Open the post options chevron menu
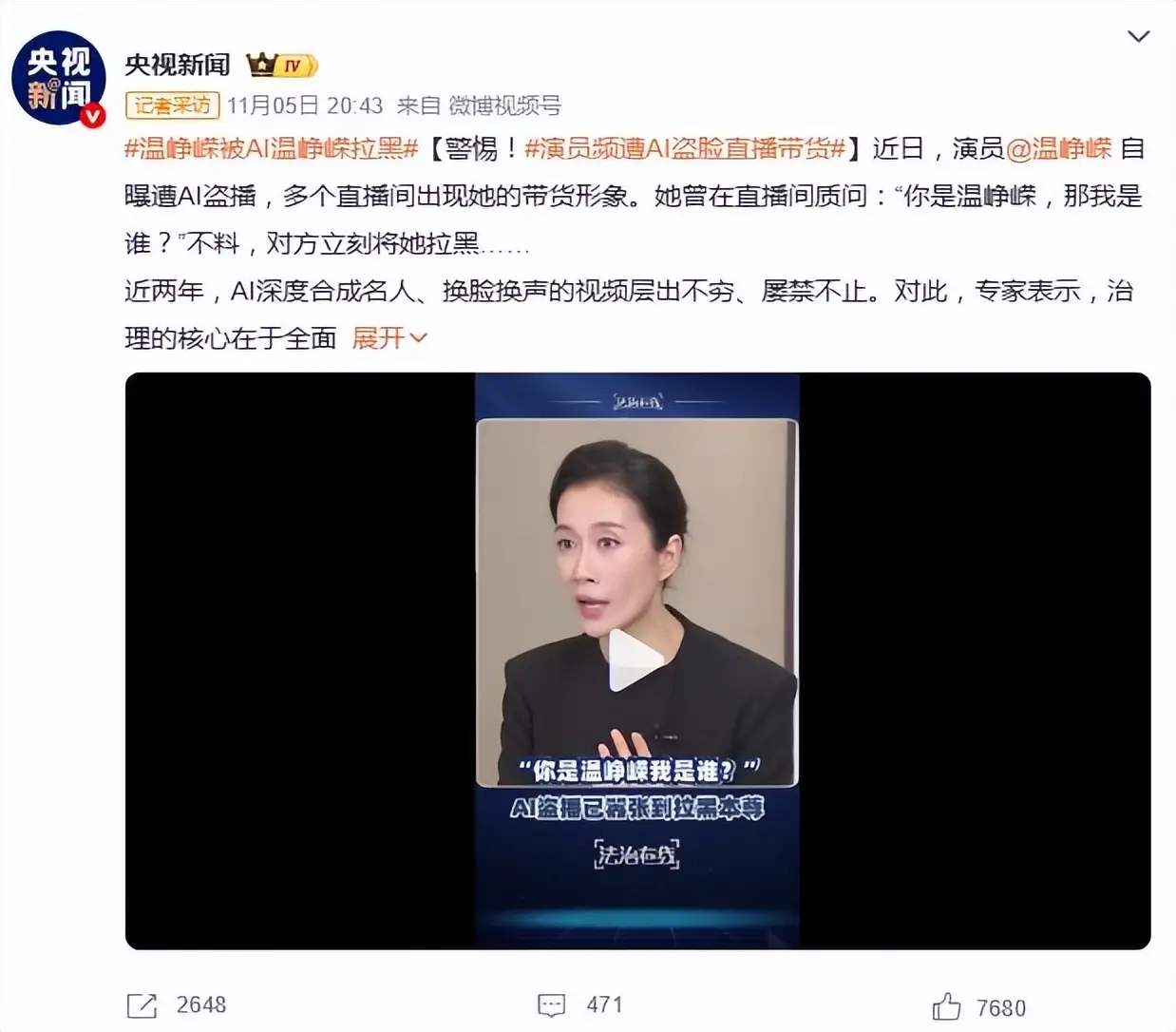Viewport: 1176px width, 1032px height. pos(1137,36)
